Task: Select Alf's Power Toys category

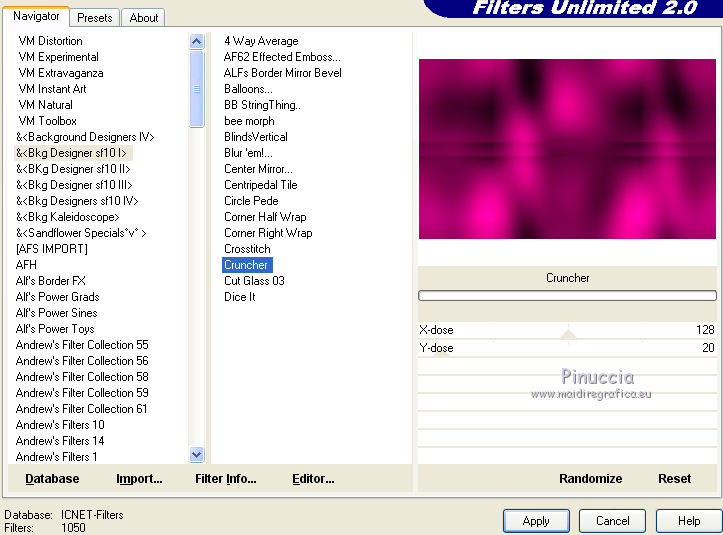Action: (x=55, y=329)
